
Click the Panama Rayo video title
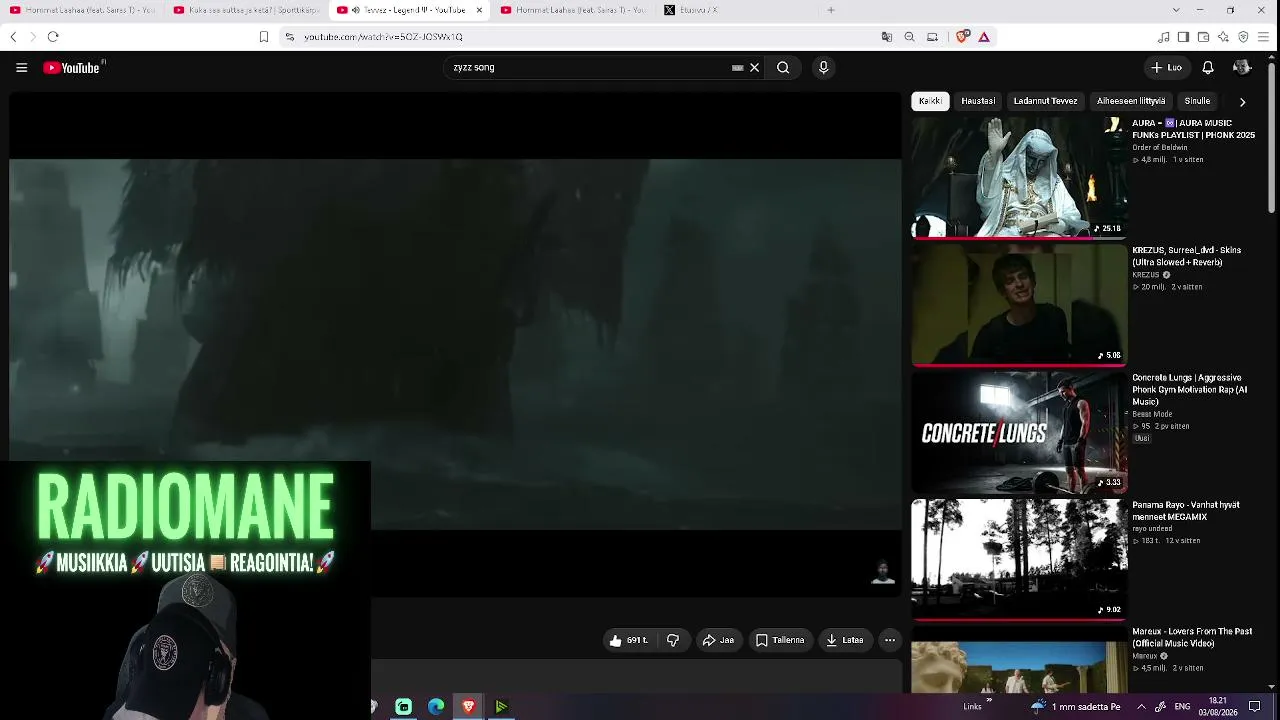(1186, 511)
